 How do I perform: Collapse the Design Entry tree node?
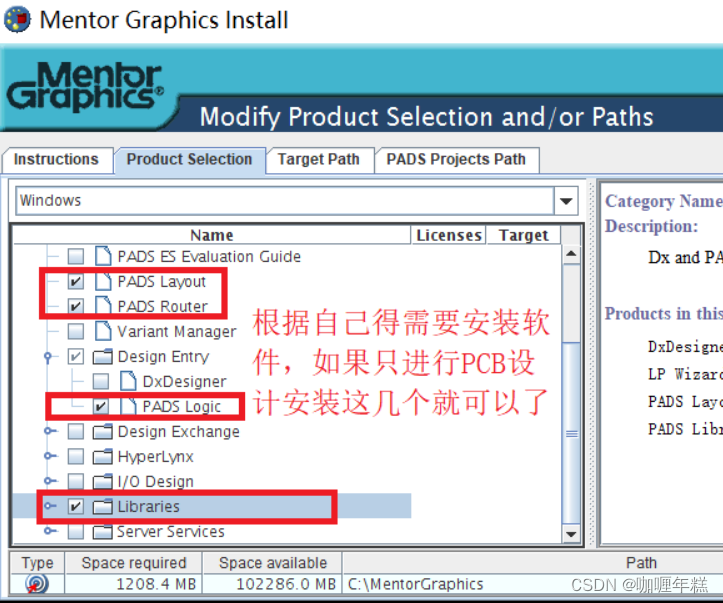pos(49,356)
